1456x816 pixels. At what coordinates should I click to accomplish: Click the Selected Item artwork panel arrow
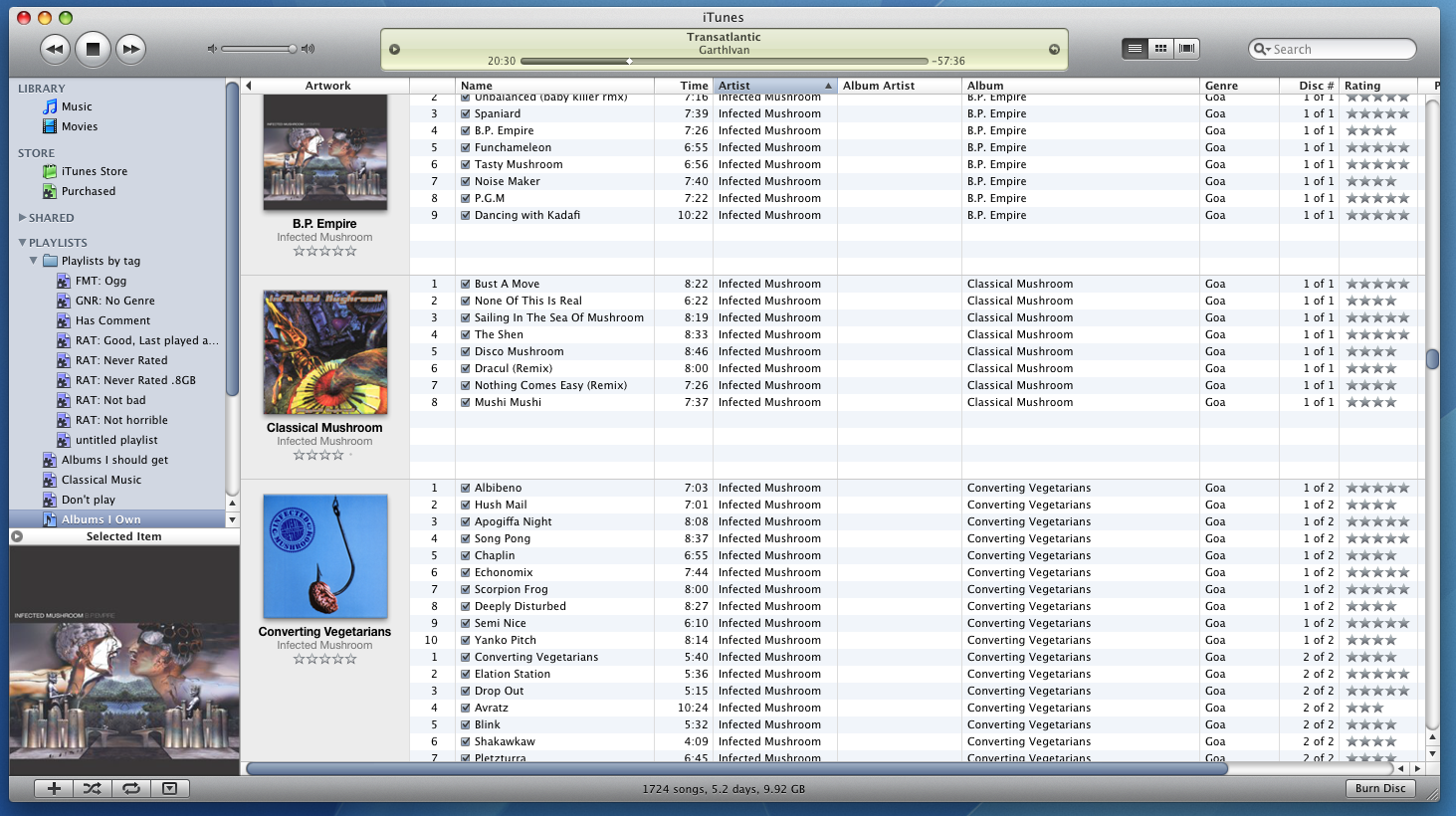17,536
